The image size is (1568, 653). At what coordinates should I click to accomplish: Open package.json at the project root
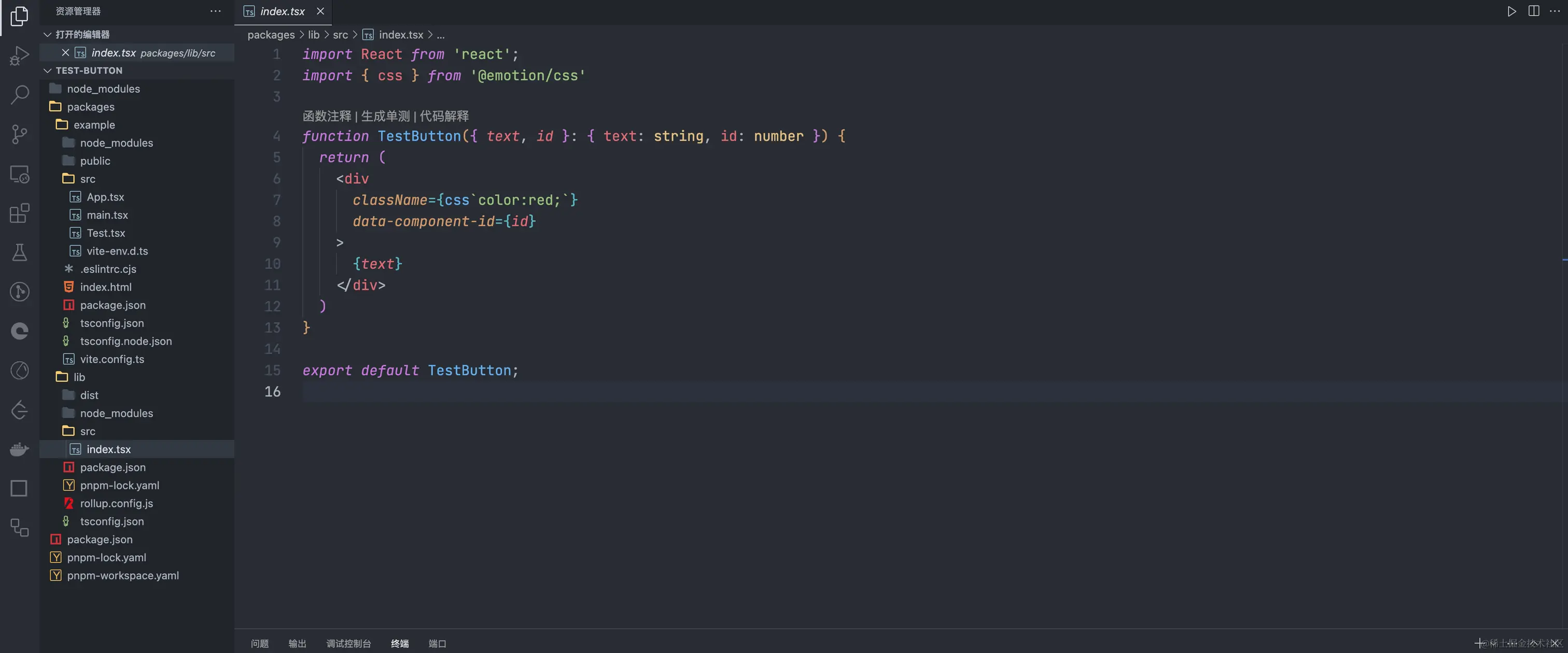(x=137, y=540)
